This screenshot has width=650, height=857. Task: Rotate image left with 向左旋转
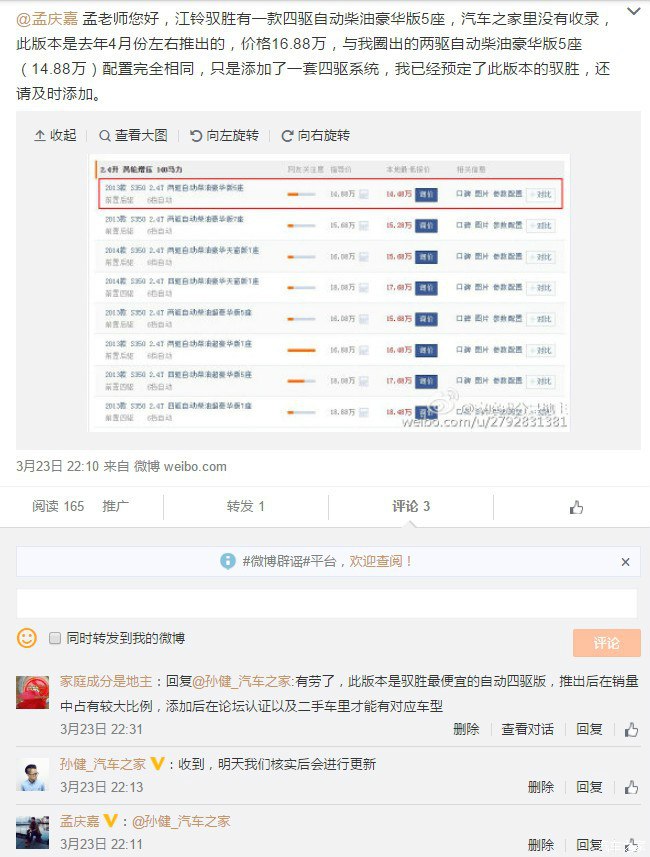[223, 135]
